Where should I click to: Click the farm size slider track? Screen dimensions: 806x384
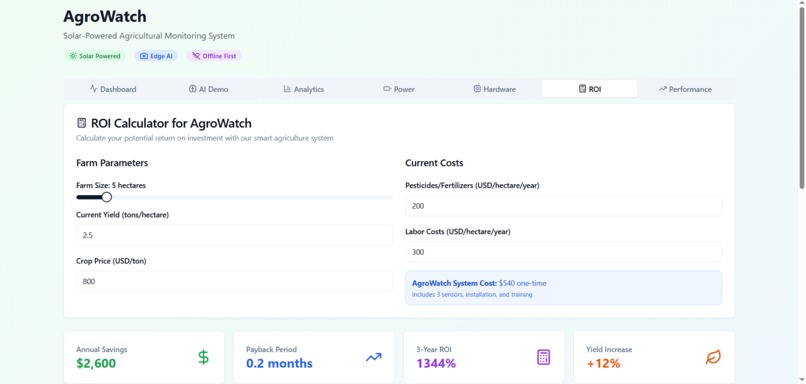click(x=234, y=197)
